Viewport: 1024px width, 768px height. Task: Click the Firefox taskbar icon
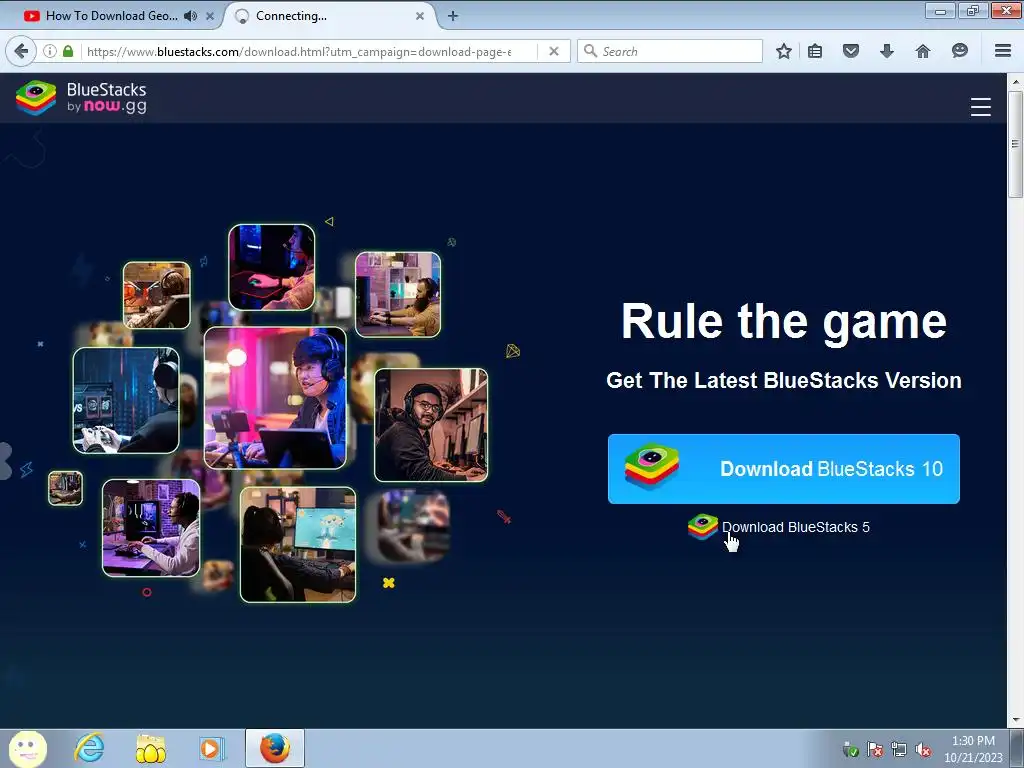point(275,748)
